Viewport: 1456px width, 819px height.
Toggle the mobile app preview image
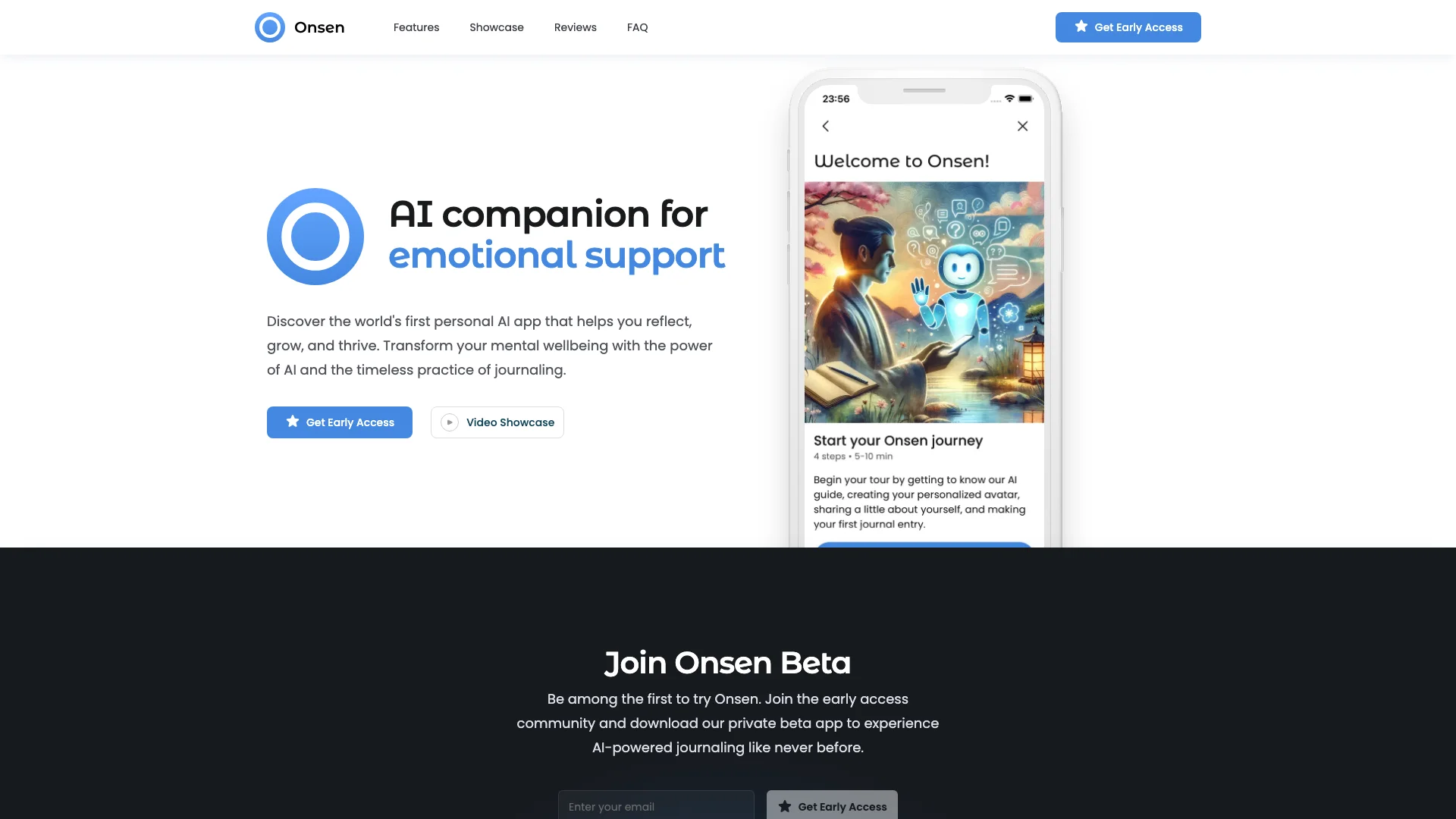click(923, 301)
